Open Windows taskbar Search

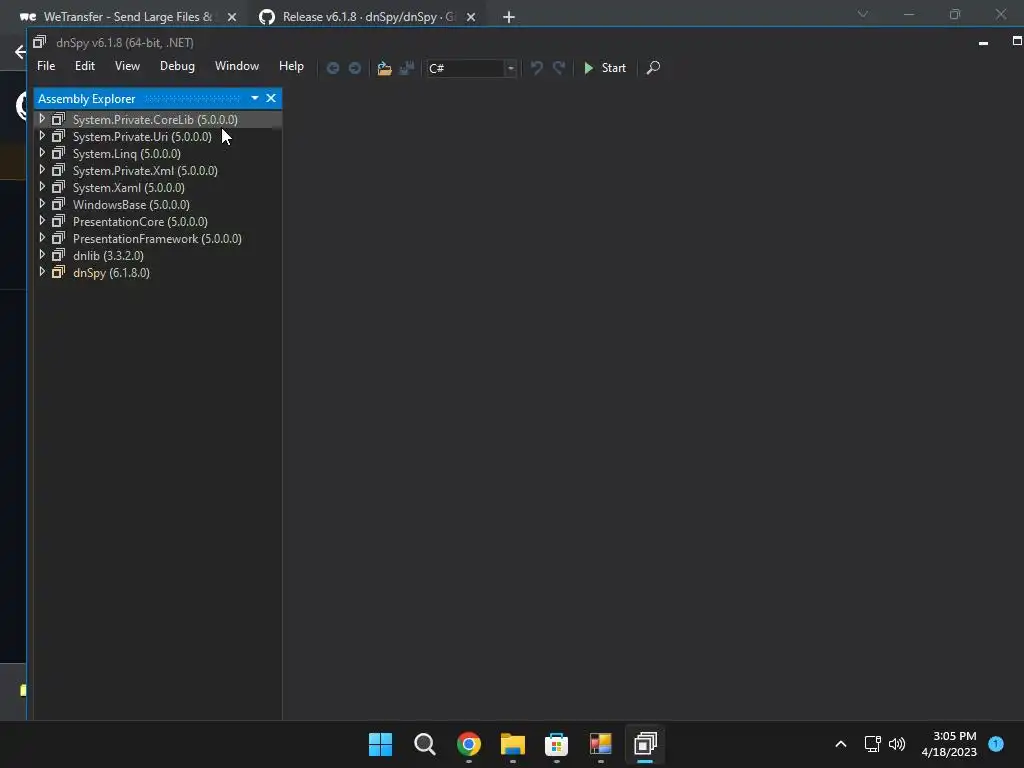tap(424, 744)
